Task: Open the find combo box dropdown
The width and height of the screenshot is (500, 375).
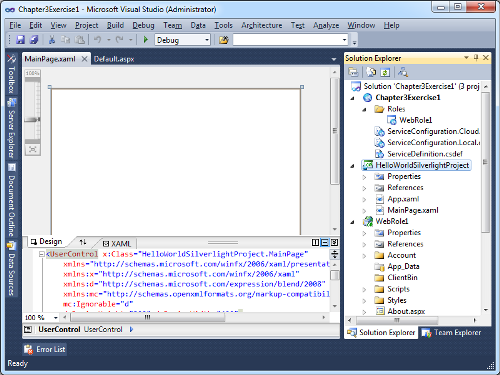Action: point(344,40)
